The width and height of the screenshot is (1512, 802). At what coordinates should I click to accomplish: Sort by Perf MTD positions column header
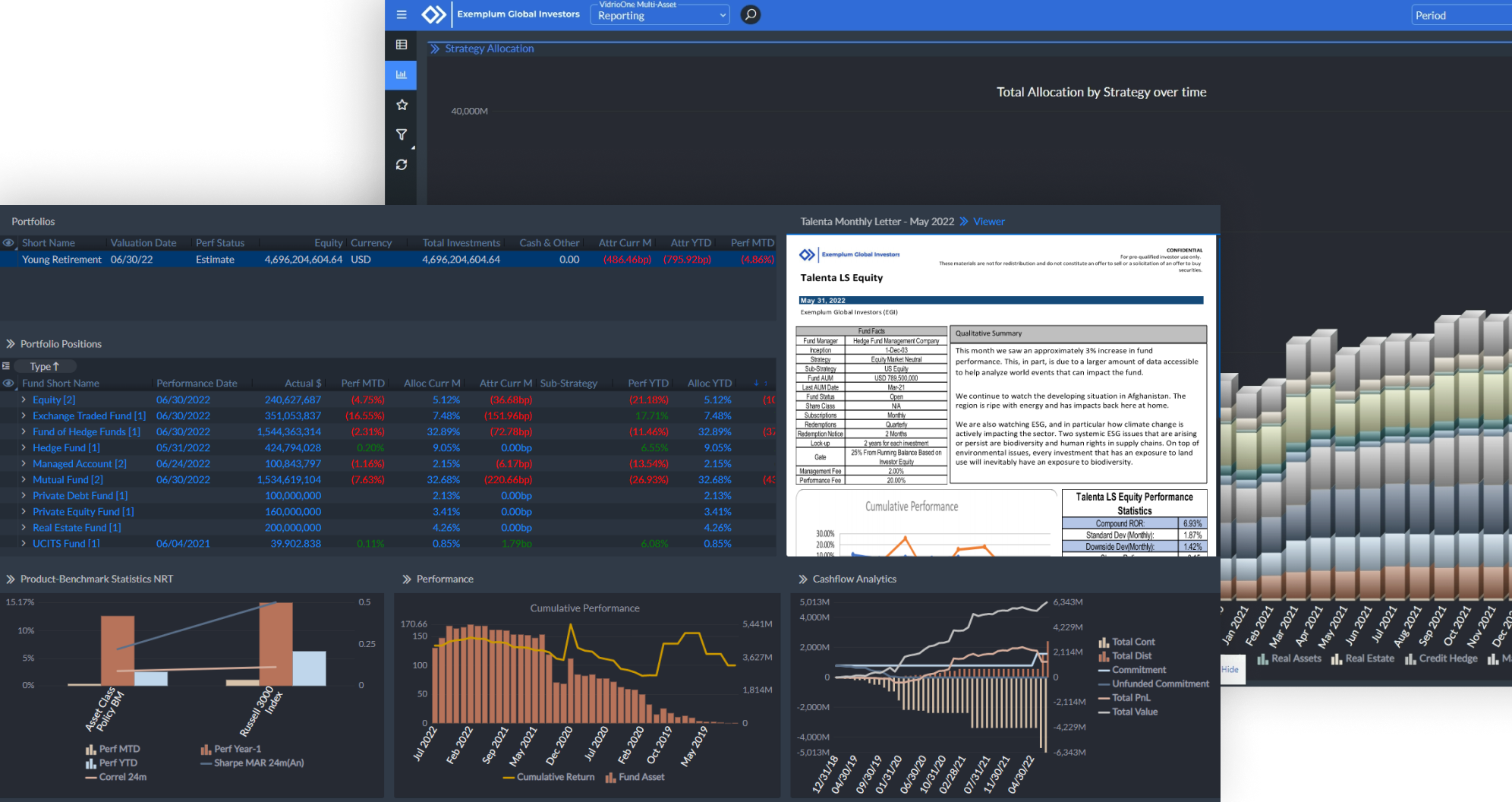[x=363, y=384]
